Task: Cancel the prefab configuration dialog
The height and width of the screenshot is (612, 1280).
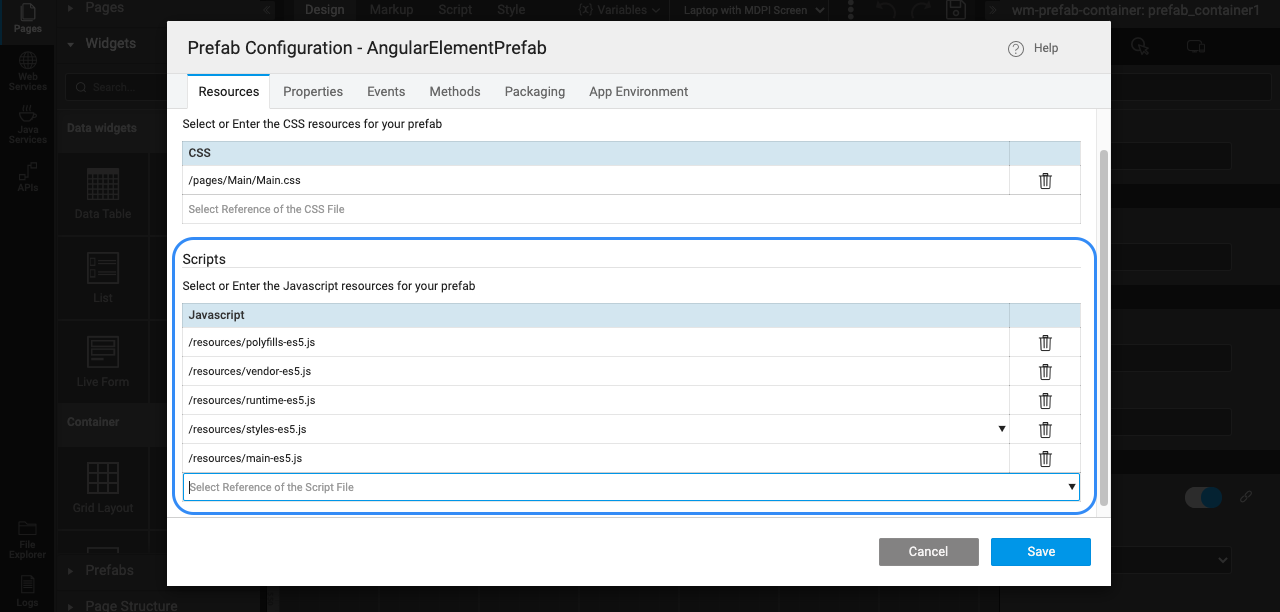Action: tap(928, 552)
